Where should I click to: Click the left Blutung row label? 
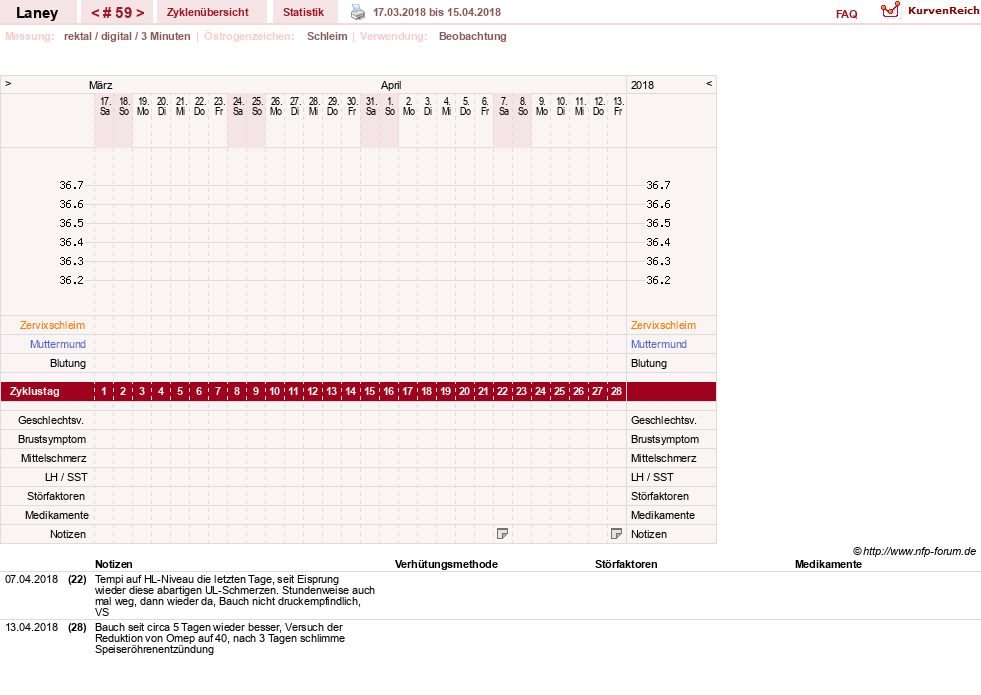point(68,363)
